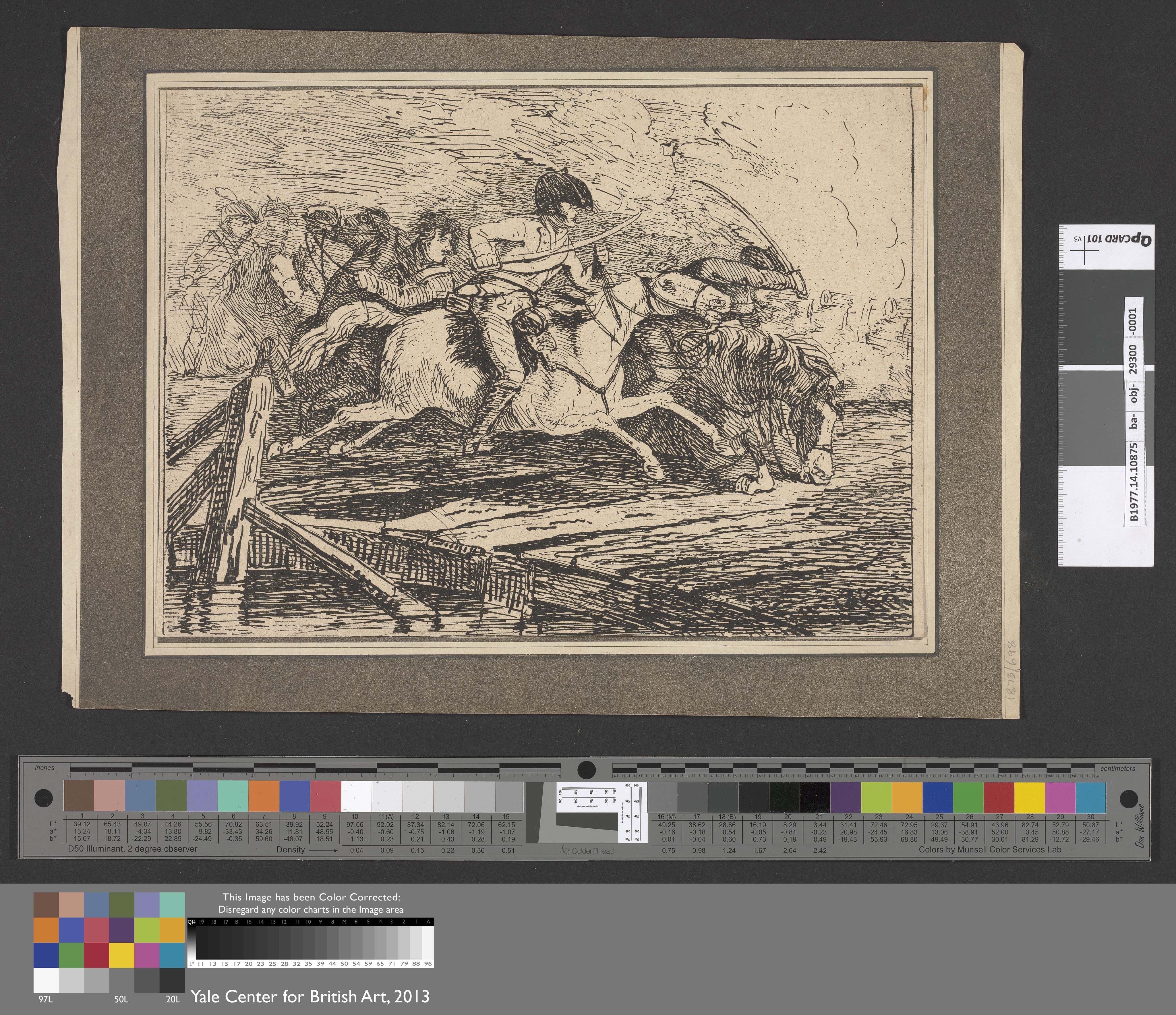Choose the magenta patch numbered 29
1176x1015 pixels.
[1060, 798]
